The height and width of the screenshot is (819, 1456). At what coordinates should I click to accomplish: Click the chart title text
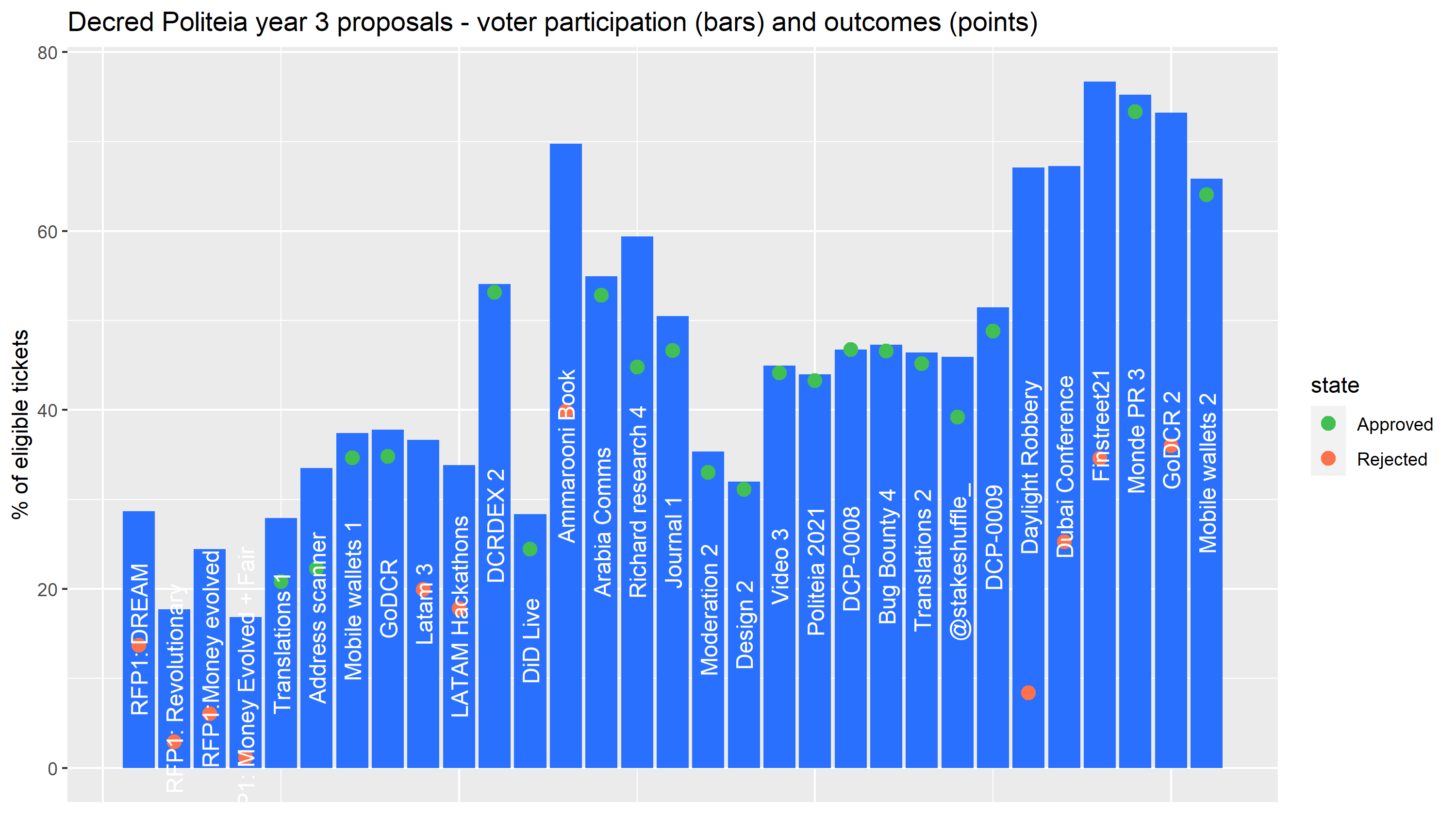click(553, 23)
